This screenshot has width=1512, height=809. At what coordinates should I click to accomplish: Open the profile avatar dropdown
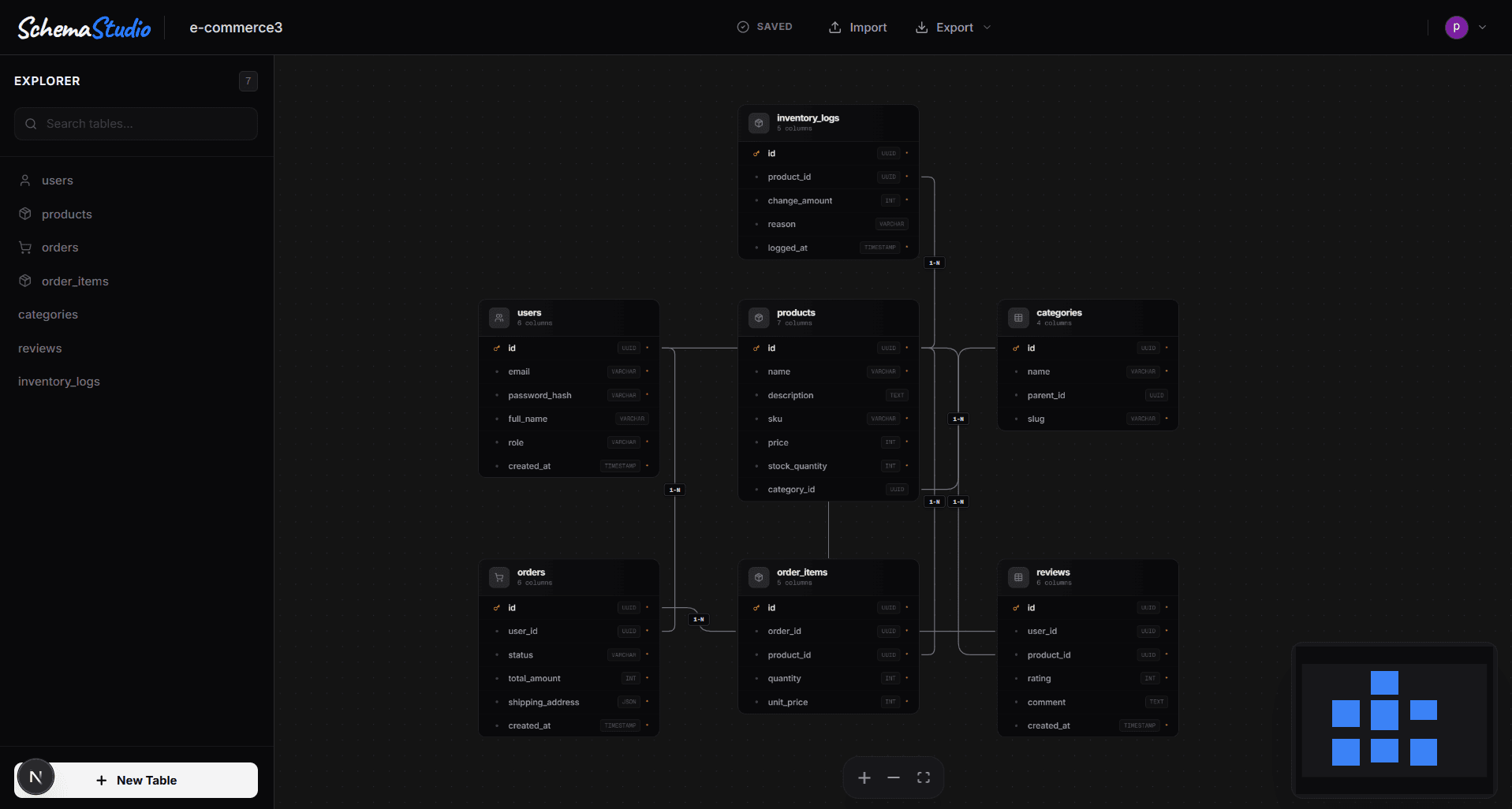coord(1456,27)
